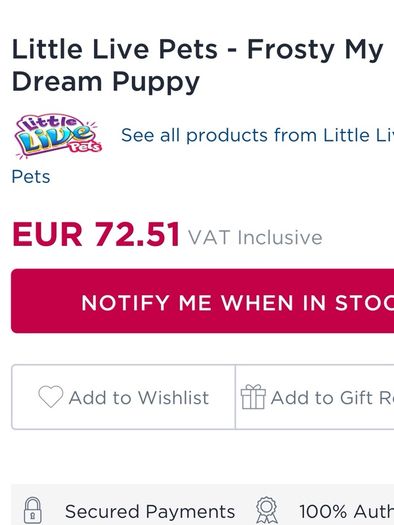The width and height of the screenshot is (394, 525).
Task: Click the word 'Wishlist' in wishlist button
Action: pos(173,398)
